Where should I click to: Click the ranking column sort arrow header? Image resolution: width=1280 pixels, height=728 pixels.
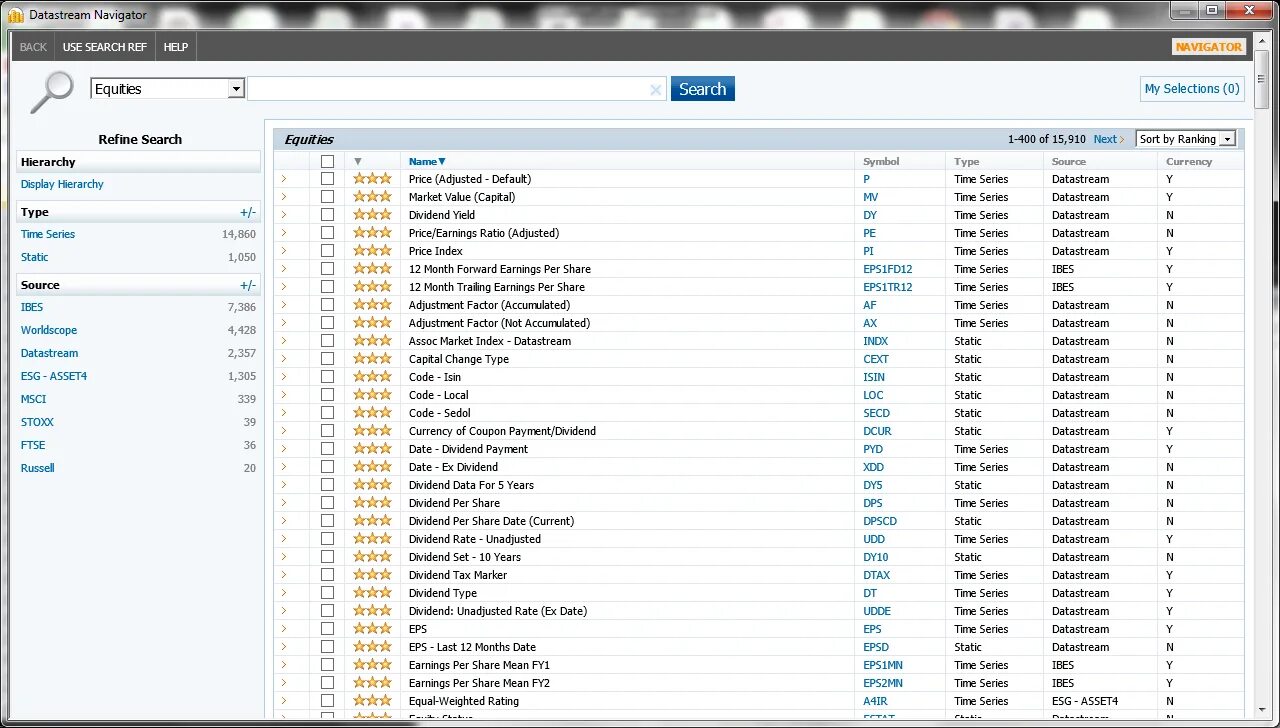358,161
